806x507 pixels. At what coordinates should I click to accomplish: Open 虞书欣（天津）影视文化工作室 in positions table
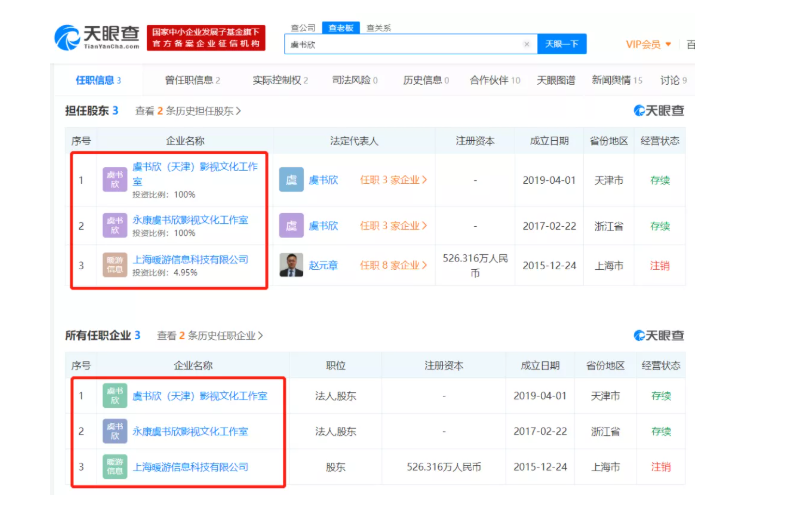click(x=200, y=396)
